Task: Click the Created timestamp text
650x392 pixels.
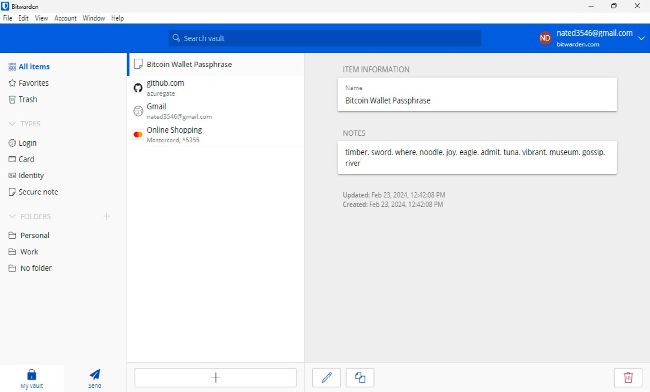Action: coord(393,204)
